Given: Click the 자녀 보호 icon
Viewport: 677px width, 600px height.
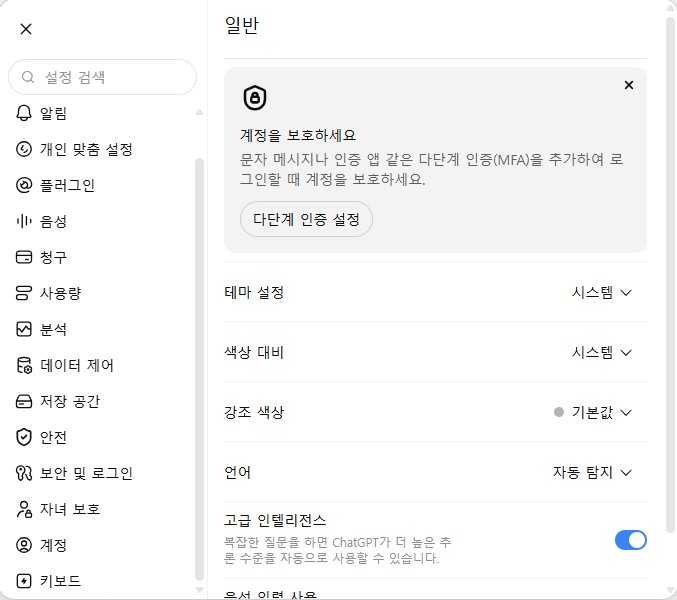Looking at the screenshot, I should [24, 509].
